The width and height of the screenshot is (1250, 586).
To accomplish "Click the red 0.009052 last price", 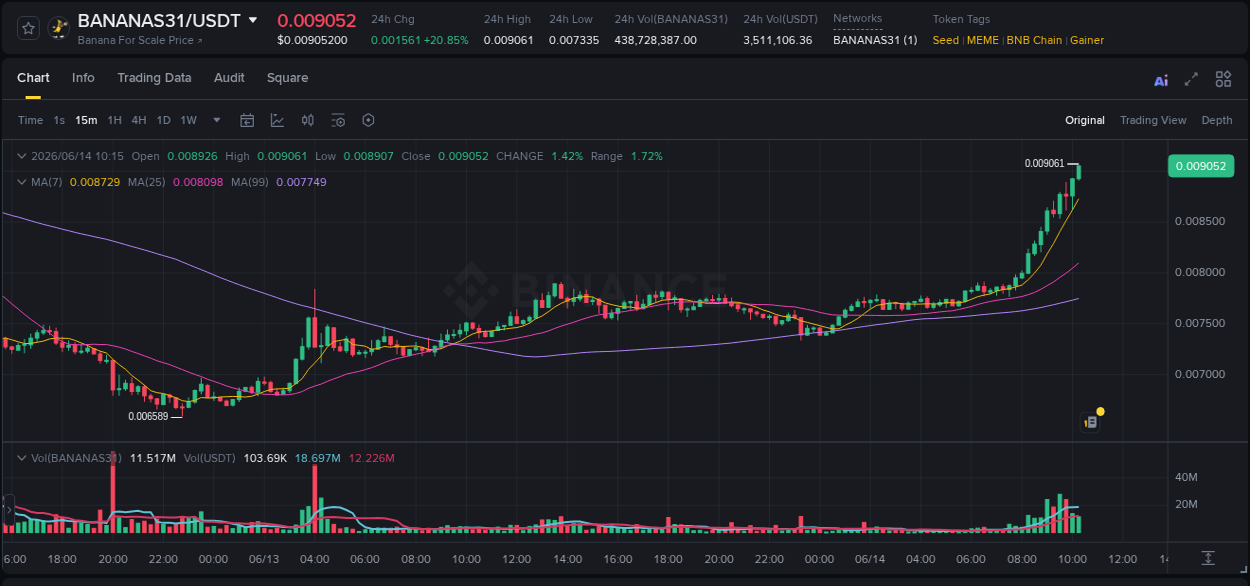I will click(x=317, y=20).
